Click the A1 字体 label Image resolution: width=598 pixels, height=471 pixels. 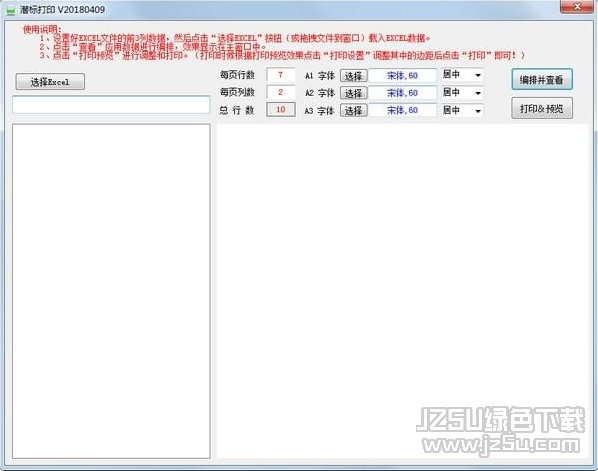click(320, 76)
